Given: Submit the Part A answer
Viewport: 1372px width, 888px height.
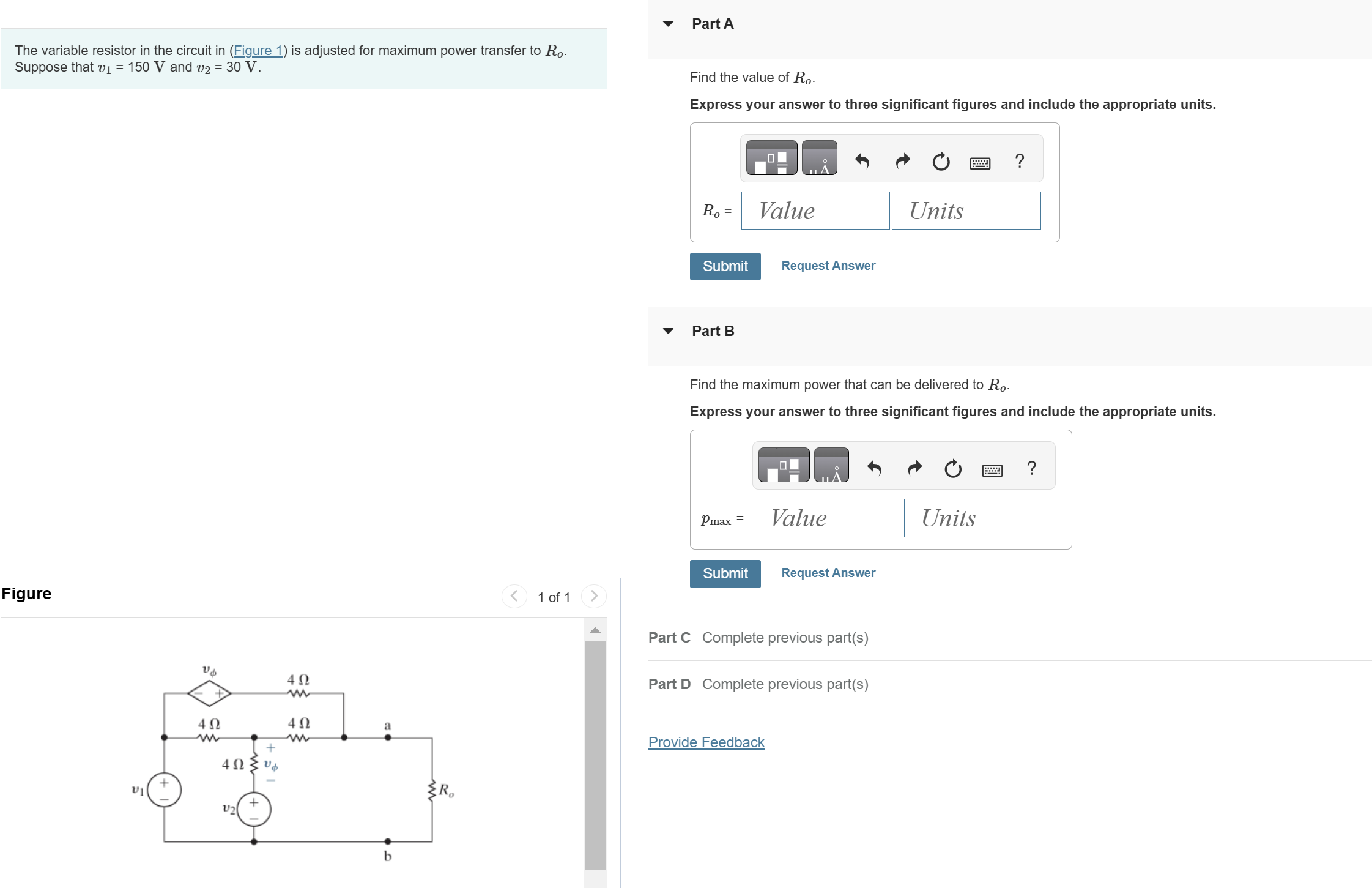Looking at the screenshot, I should tap(725, 266).
